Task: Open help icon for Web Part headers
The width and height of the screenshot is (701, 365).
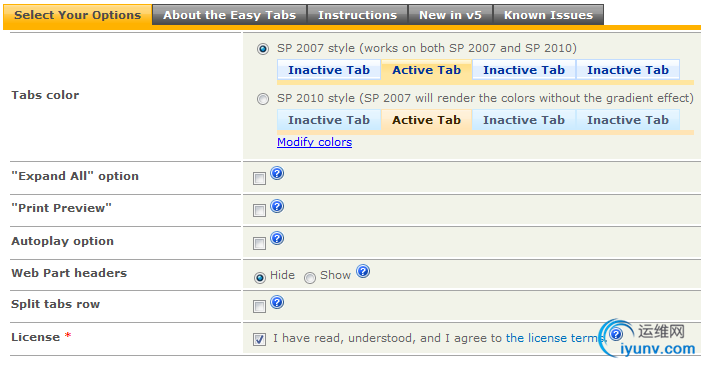Action: click(363, 271)
